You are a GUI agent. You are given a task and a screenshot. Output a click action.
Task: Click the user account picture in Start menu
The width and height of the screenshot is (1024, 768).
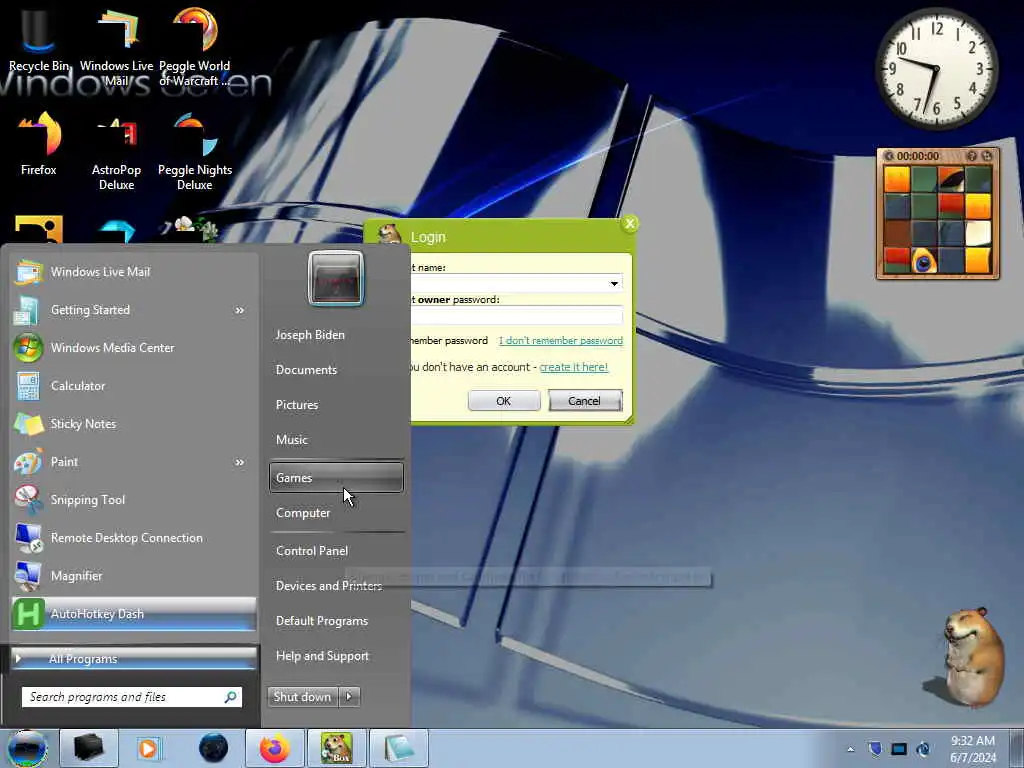coord(336,278)
